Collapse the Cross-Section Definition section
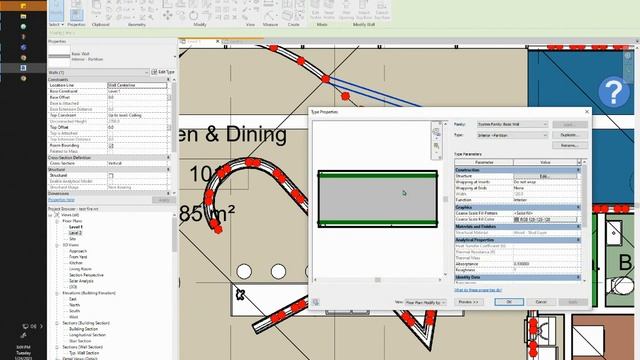Image resolution: width=640 pixels, height=360 pixels. (x=168, y=157)
